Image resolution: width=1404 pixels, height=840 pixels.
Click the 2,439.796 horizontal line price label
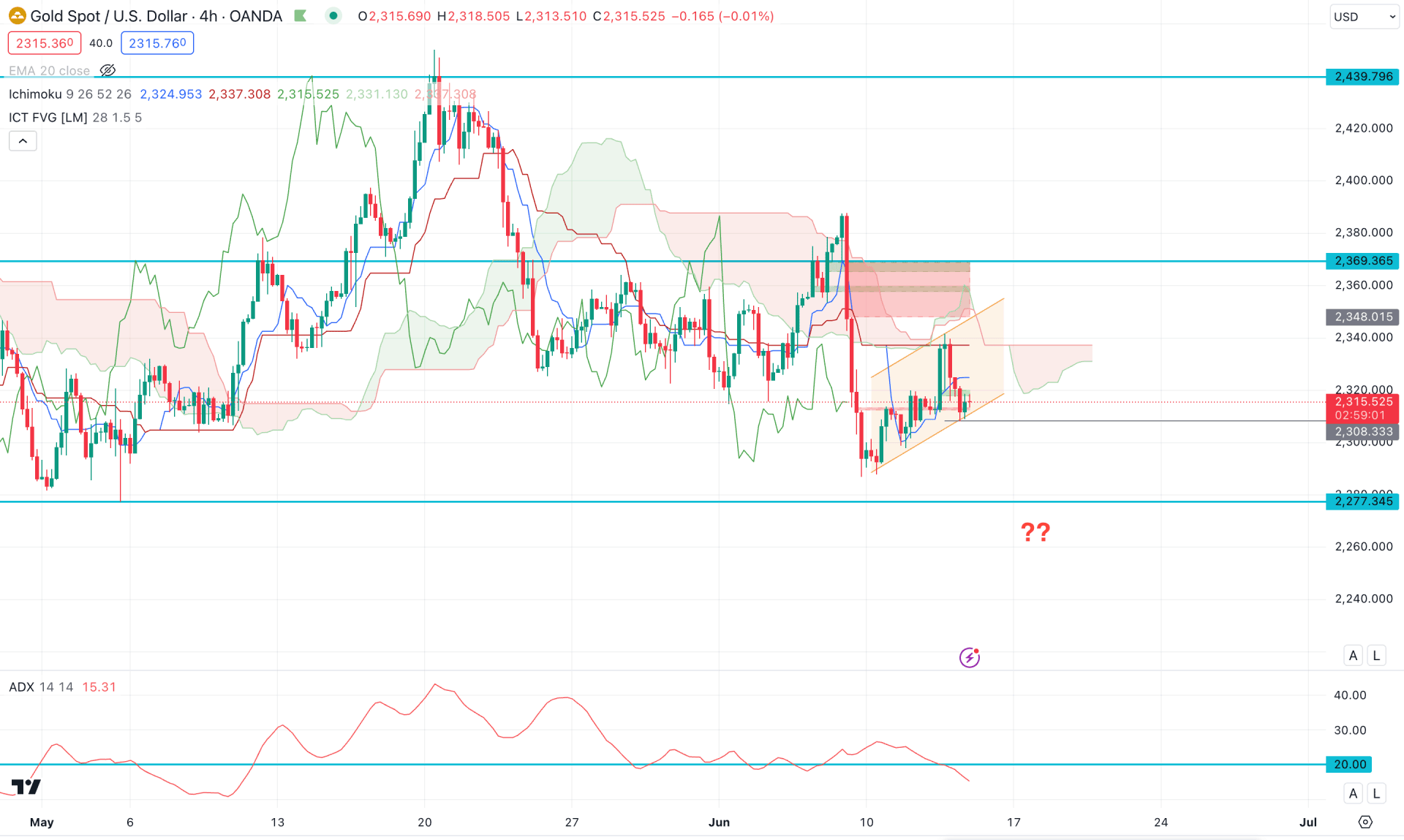1362,77
